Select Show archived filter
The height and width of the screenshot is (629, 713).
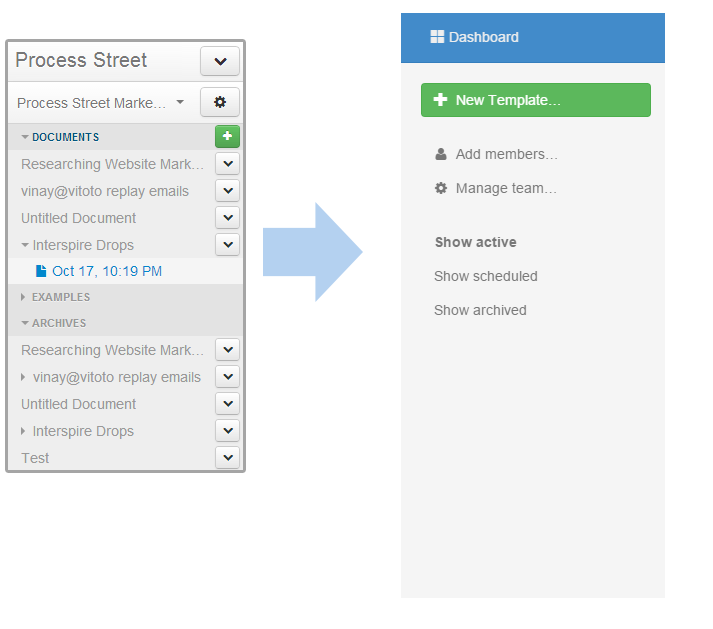point(480,310)
